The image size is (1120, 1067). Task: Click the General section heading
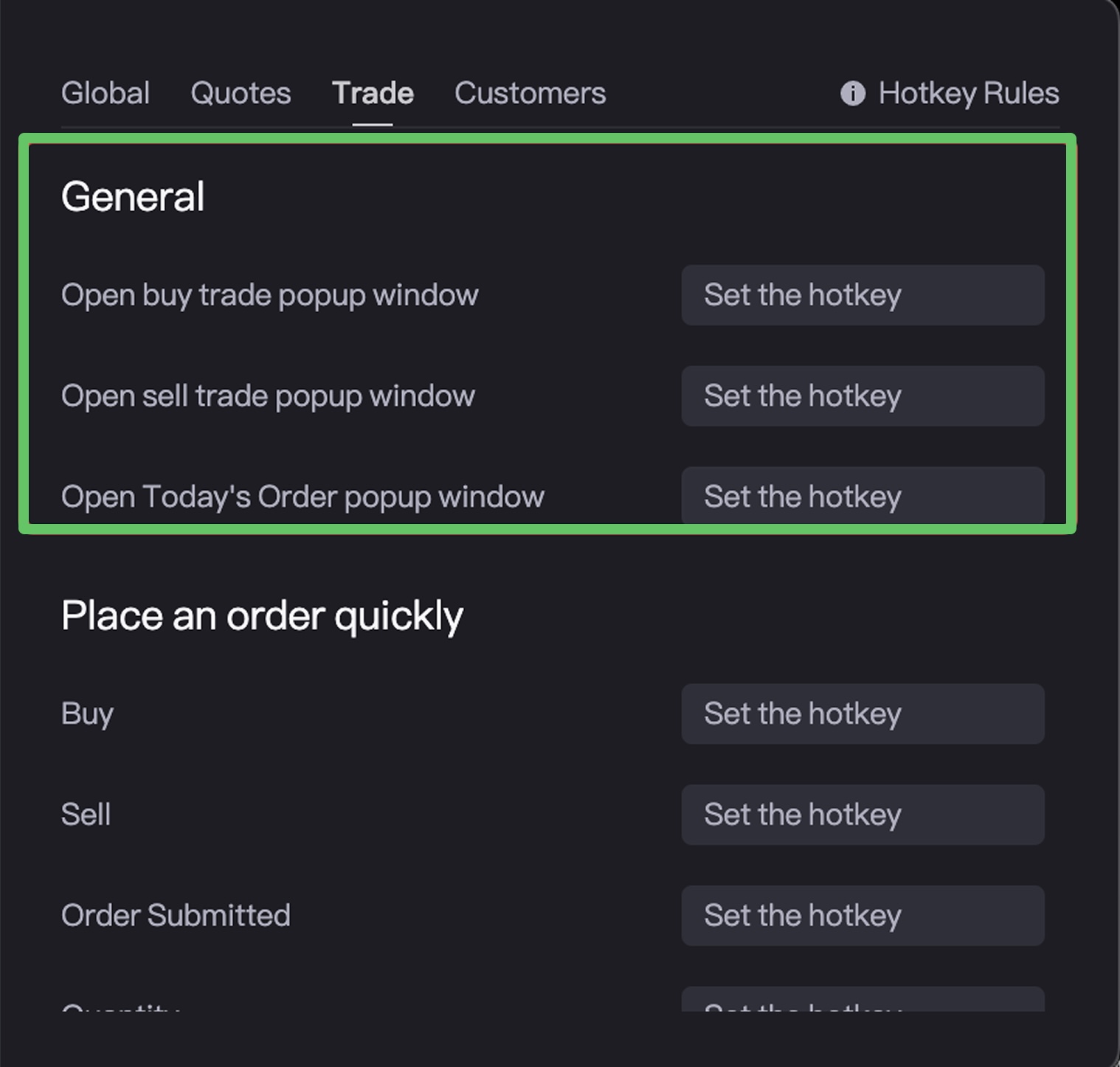click(133, 197)
